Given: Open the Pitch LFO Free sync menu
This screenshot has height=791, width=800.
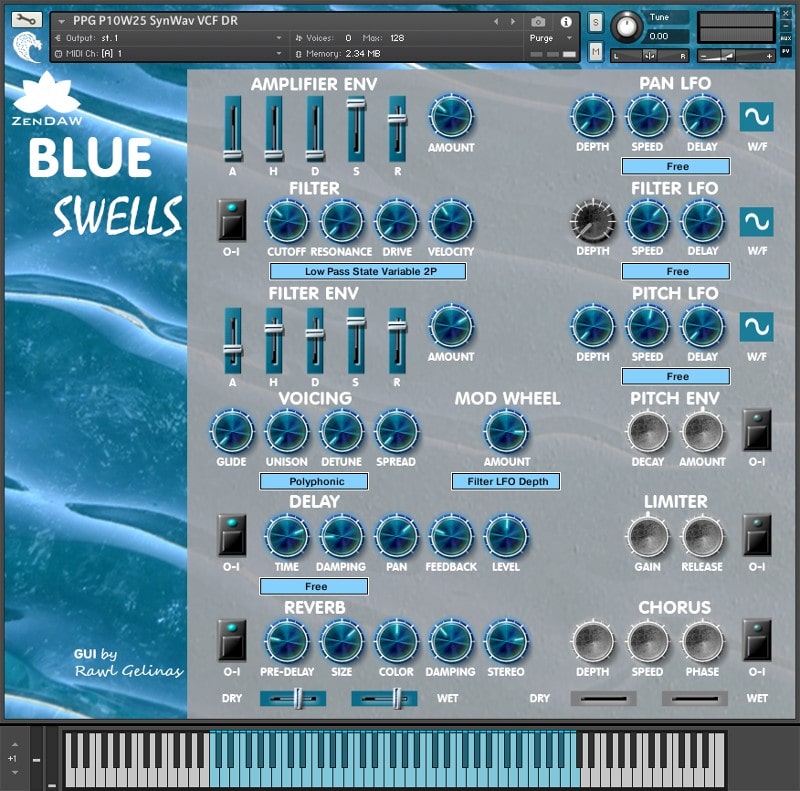Looking at the screenshot, I should (676, 377).
